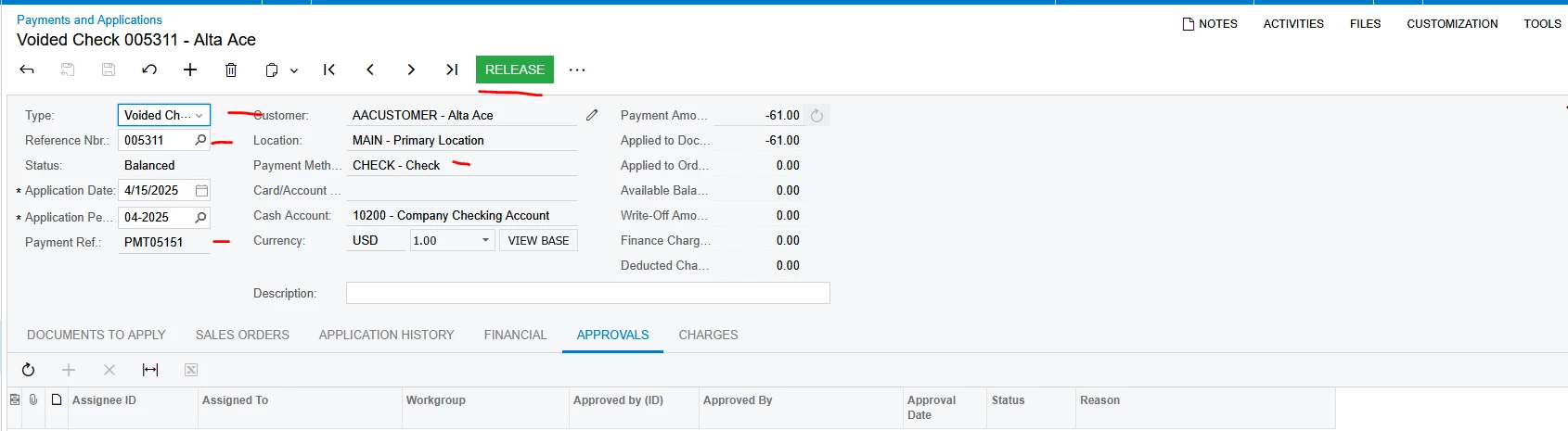Image resolution: width=1568 pixels, height=431 pixels.
Task: Click the Assignee ID column header
Action: pyautogui.click(x=133, y=408)
